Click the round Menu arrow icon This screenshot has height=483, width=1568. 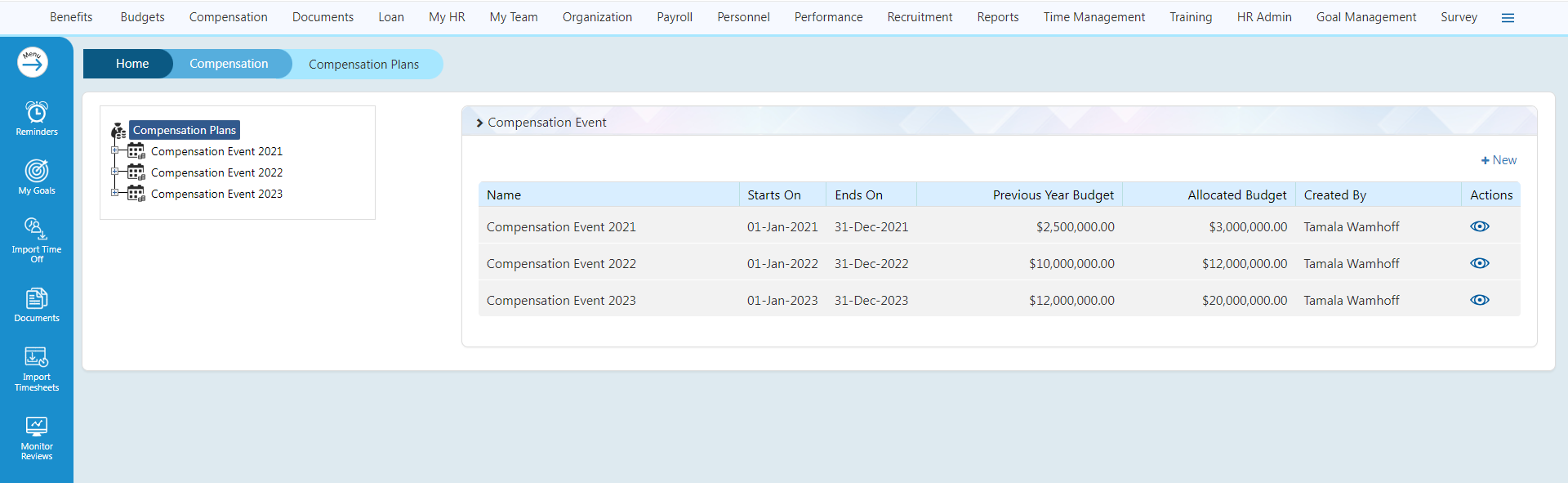(33, 62)
